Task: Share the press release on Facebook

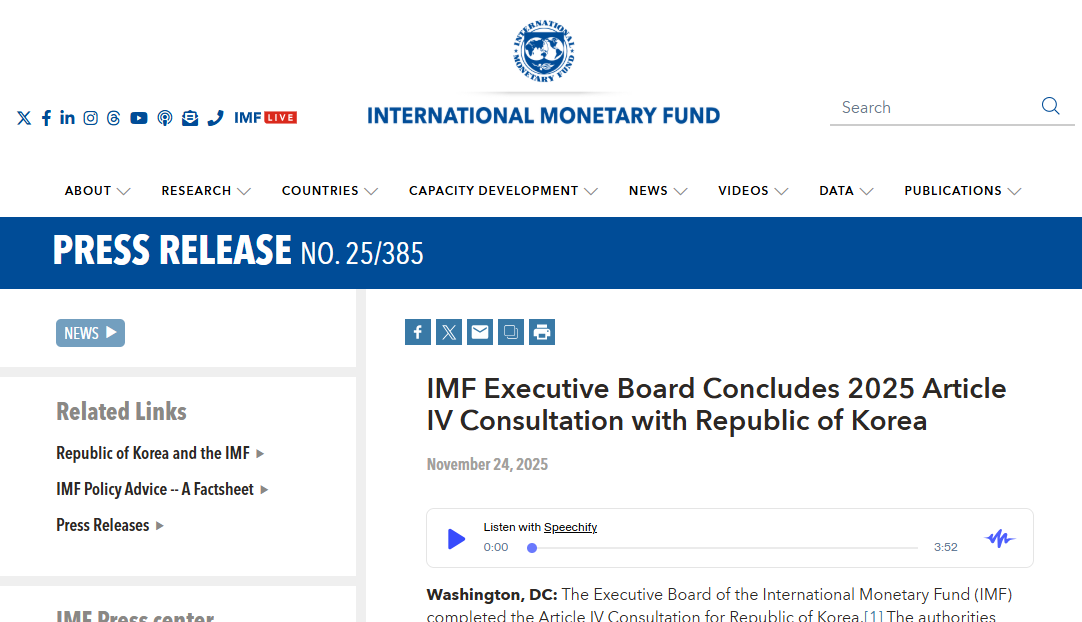Action: (418, 332)
